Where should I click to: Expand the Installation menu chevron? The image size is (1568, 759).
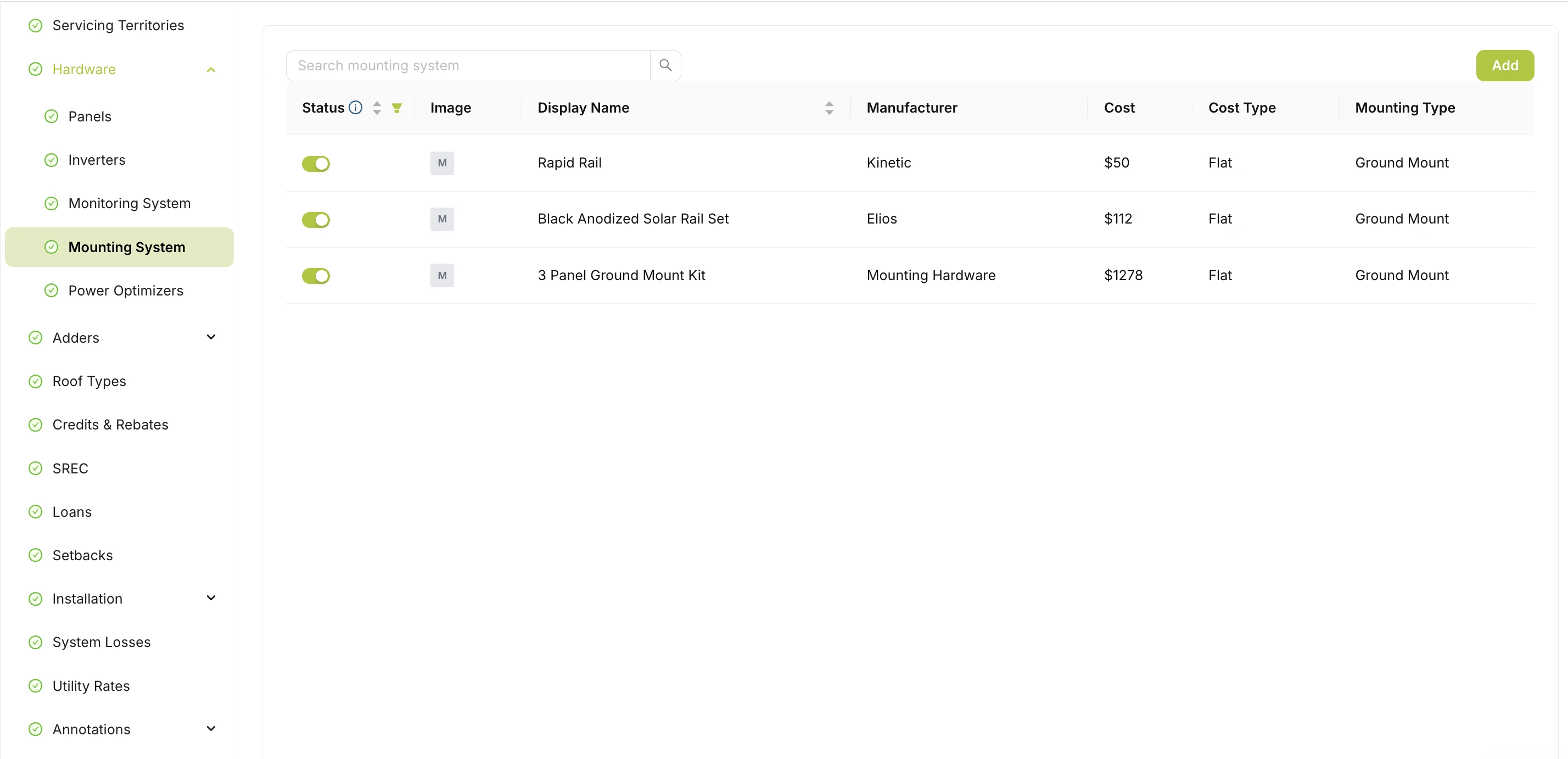[x=211, y=598]
